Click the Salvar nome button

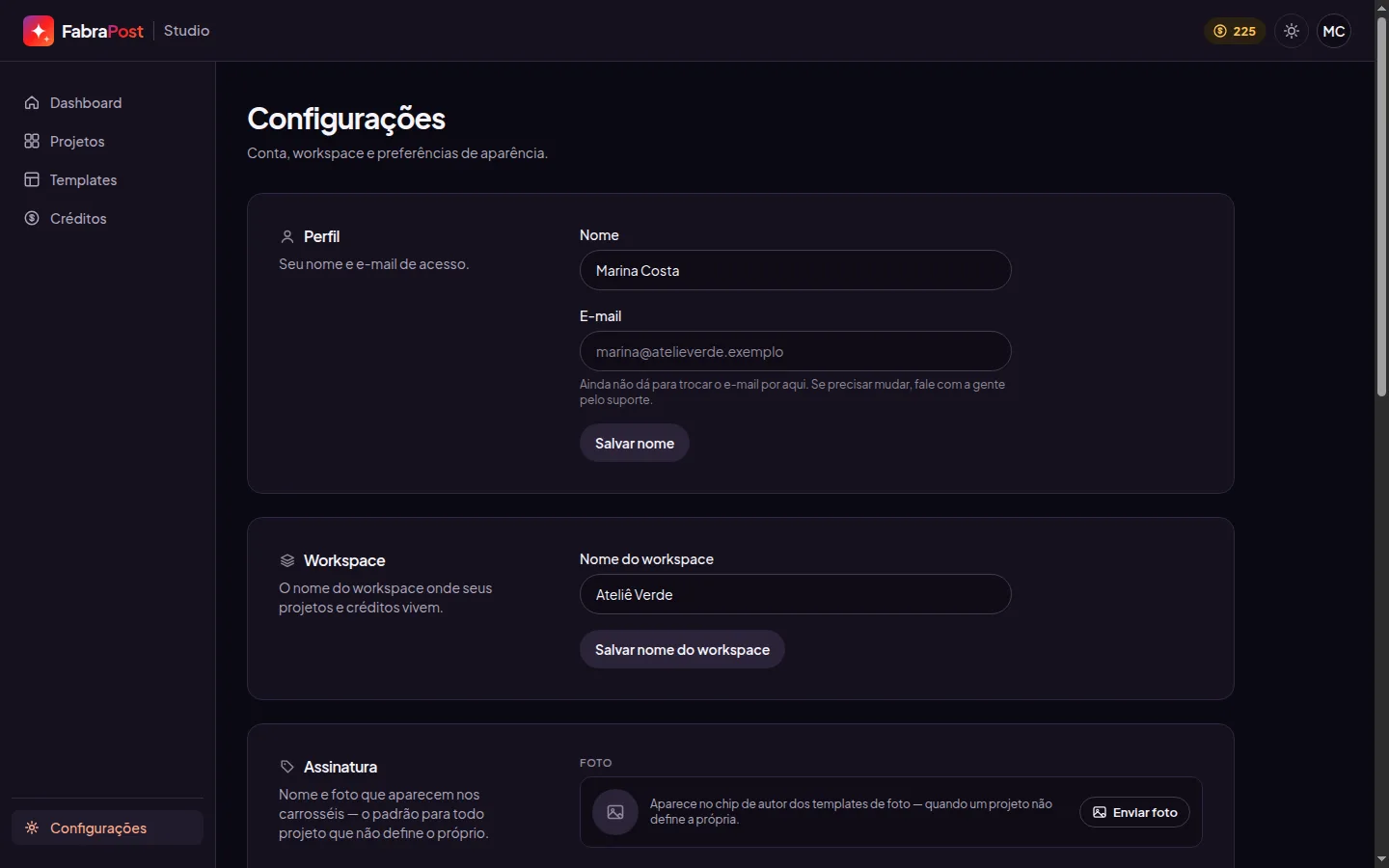pos(635,443)
